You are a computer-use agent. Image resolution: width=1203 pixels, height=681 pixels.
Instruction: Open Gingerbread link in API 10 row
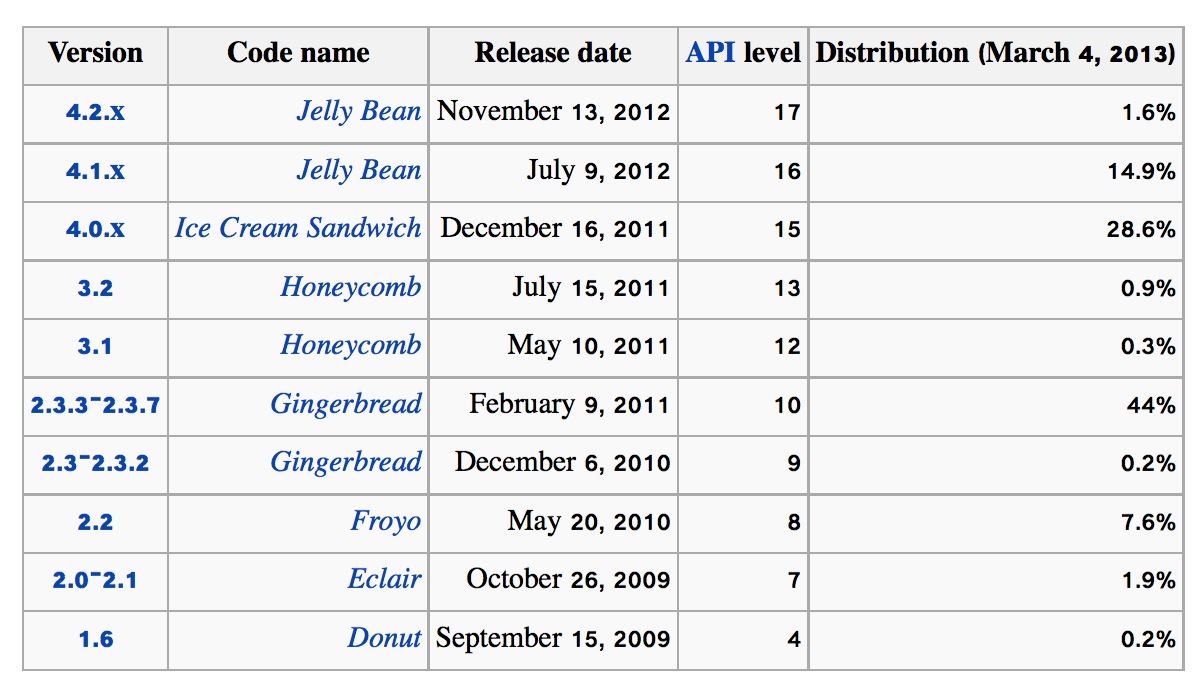pos(346,404)
